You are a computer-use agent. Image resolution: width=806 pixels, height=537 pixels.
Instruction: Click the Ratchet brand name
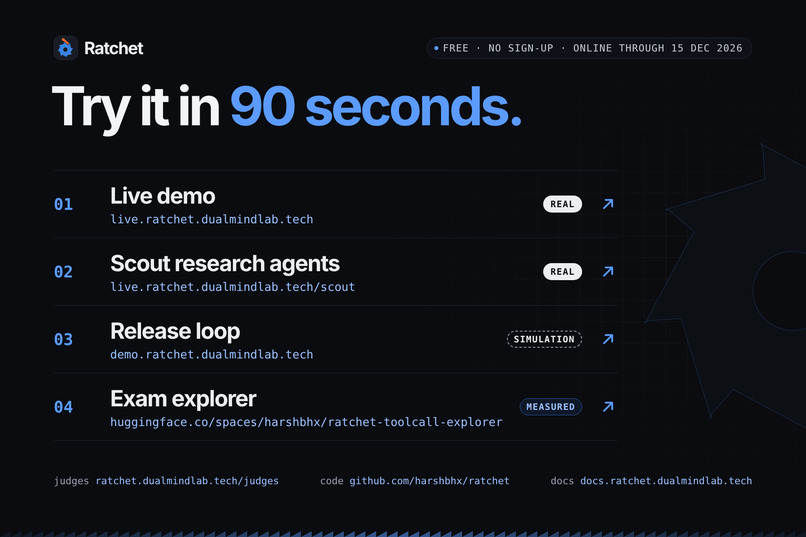[114, 48]
